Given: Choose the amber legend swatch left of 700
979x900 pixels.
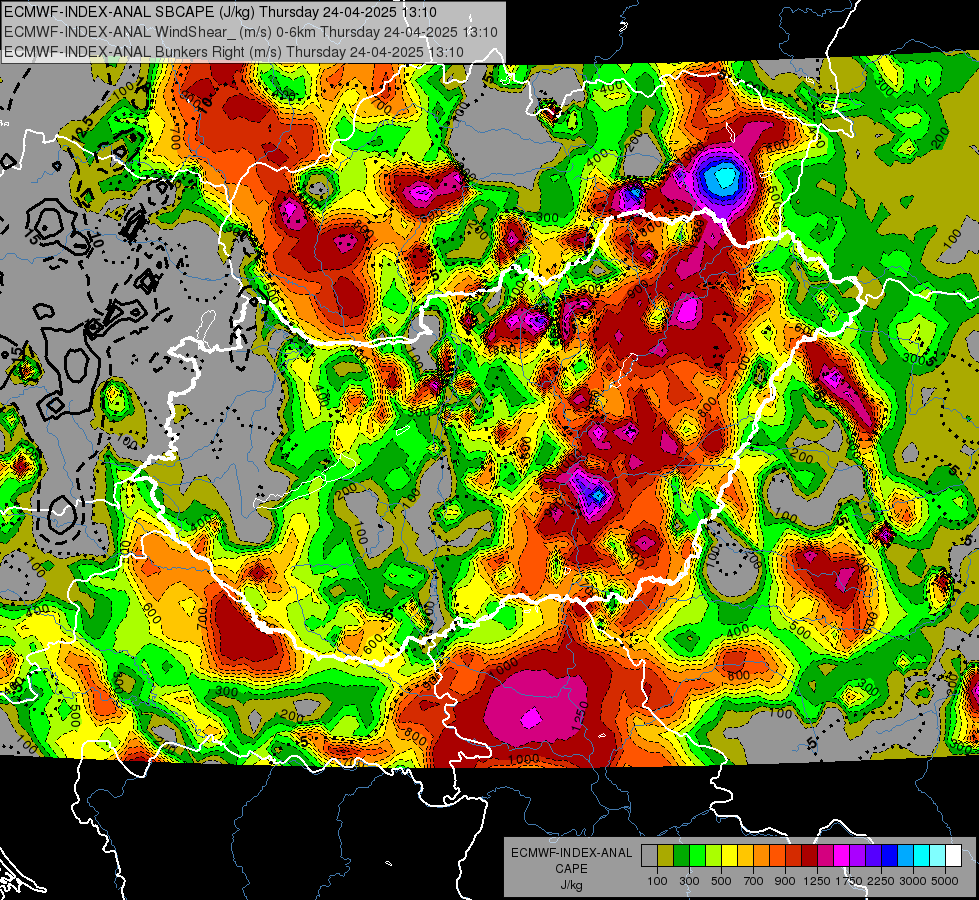Looking at the screenshot, I should [x=745, y=855].
